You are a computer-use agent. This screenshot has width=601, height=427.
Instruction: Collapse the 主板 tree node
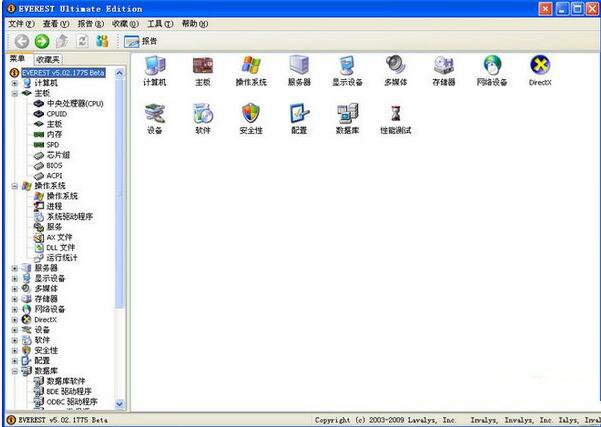15,94
